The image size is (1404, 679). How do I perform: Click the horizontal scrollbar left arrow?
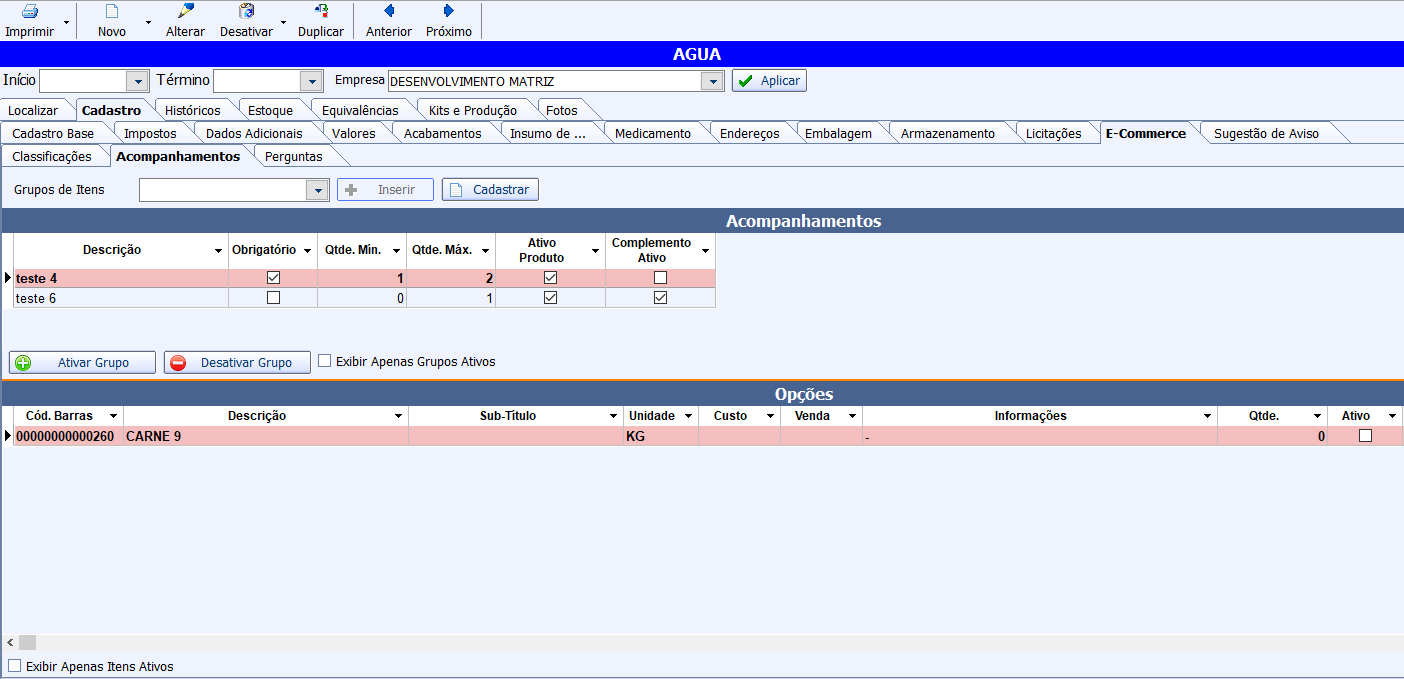[10, 642]
